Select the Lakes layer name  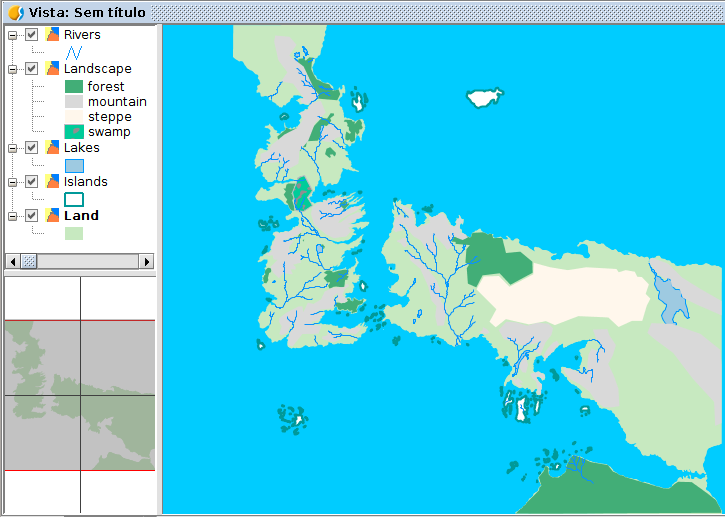click(81, 148)
